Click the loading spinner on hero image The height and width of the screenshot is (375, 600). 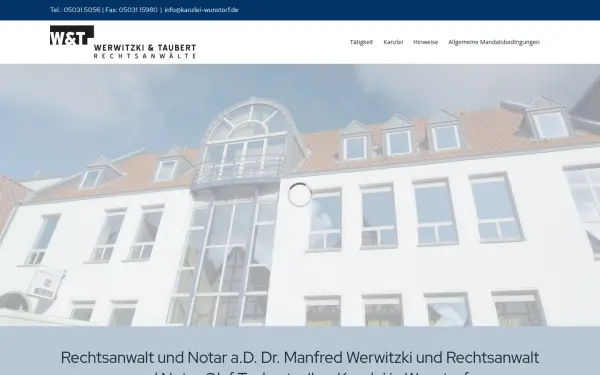(x=300, y=195)
